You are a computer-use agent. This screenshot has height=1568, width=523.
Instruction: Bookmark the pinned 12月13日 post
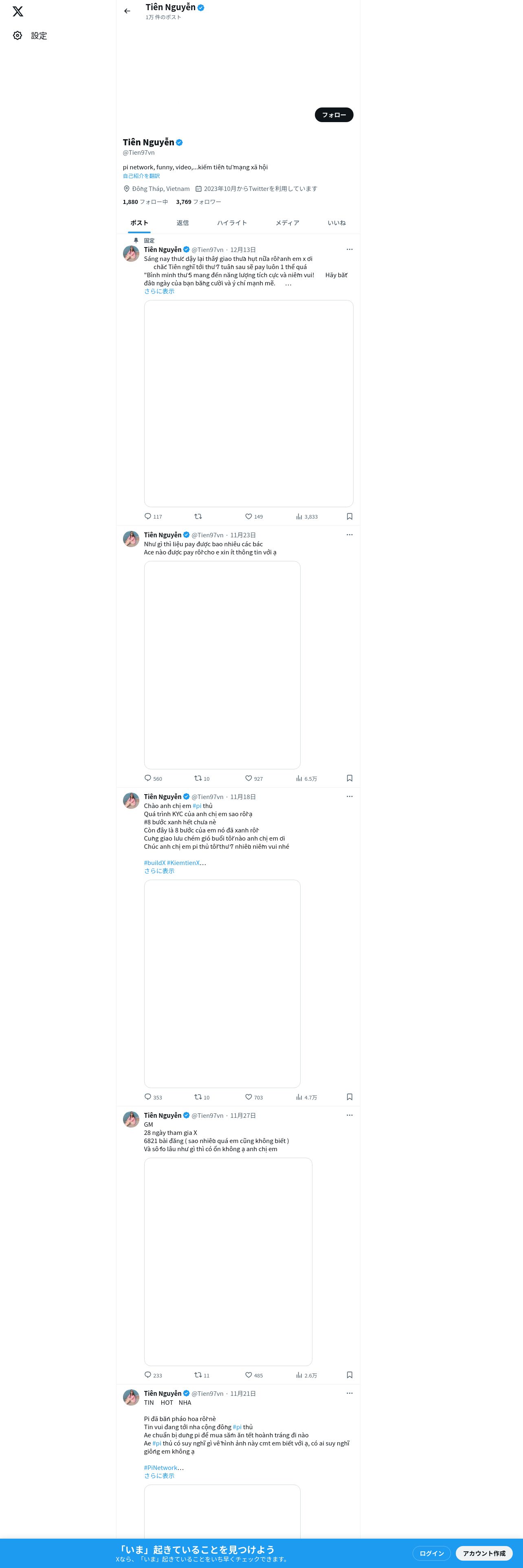tap(349, 516)
